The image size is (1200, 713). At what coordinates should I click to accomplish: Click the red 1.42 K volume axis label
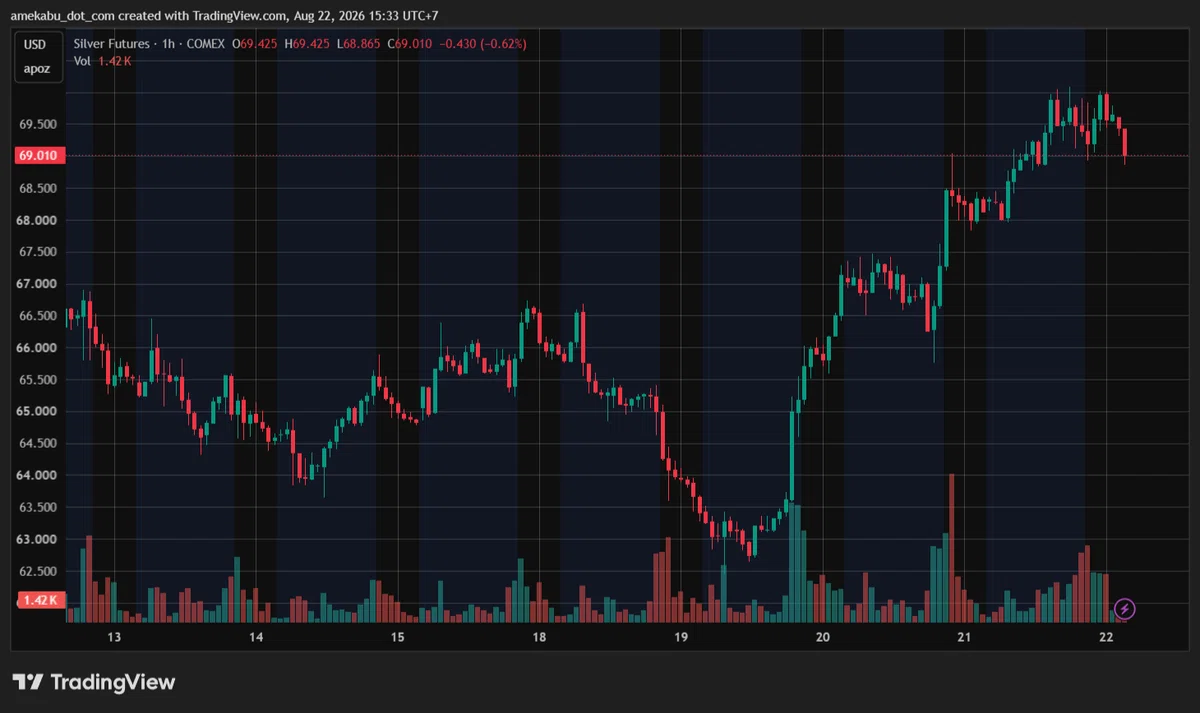(x=39, y=600)
